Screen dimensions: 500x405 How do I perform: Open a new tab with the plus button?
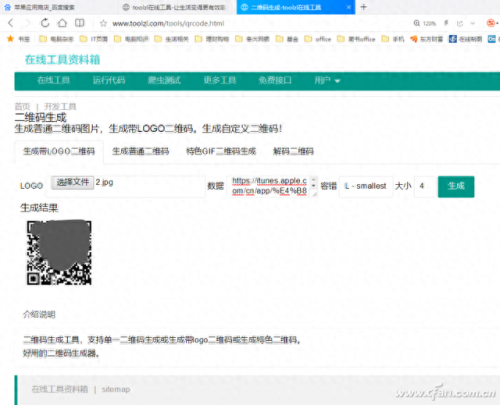click(363, 7)
